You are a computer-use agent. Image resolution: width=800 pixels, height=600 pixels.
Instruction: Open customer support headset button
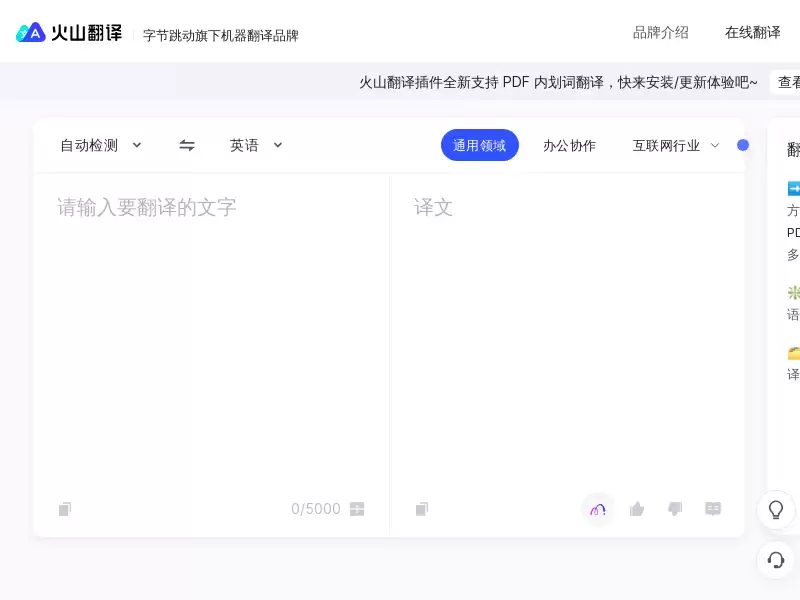click(776, 560)
